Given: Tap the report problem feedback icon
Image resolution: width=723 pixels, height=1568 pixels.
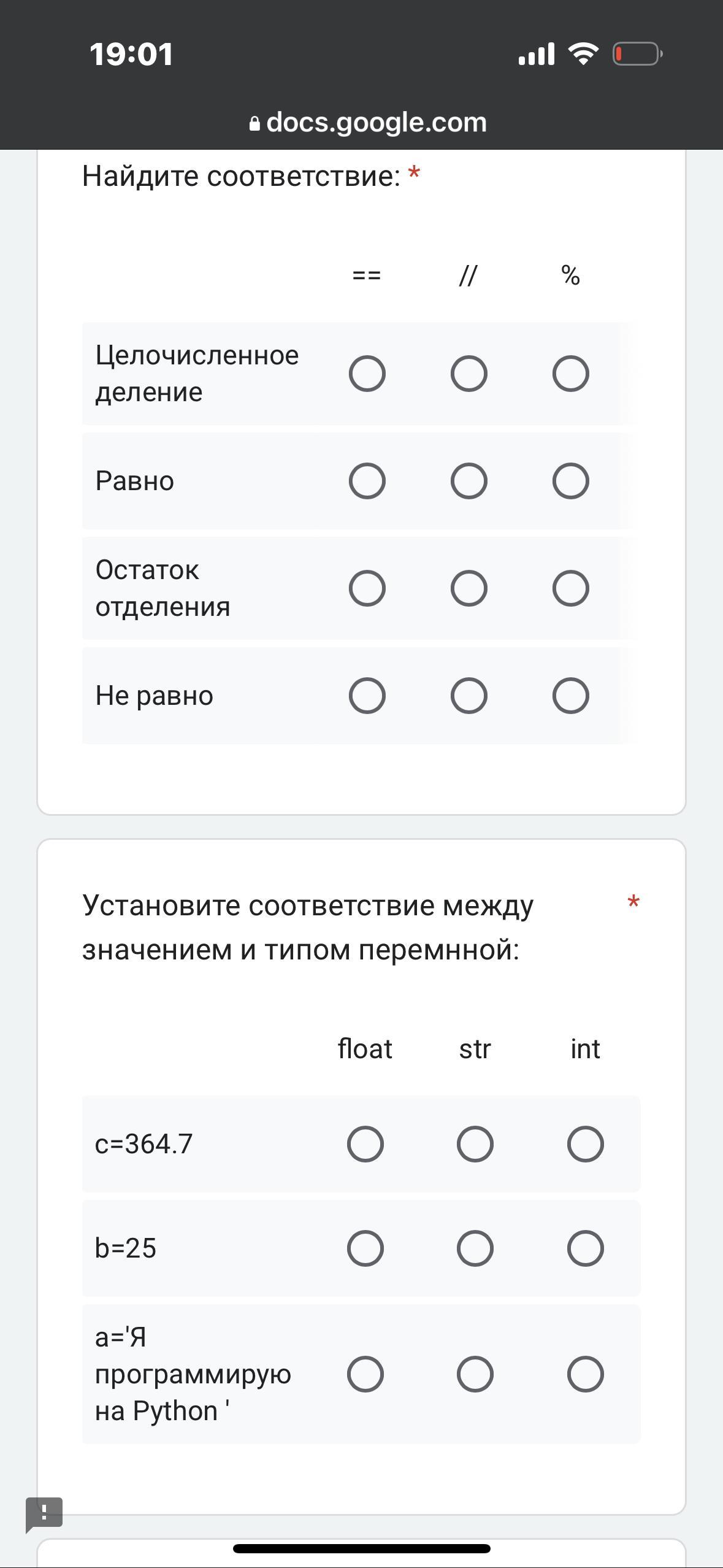Looking at the screenshot, I should click(x=44, y=1512).
